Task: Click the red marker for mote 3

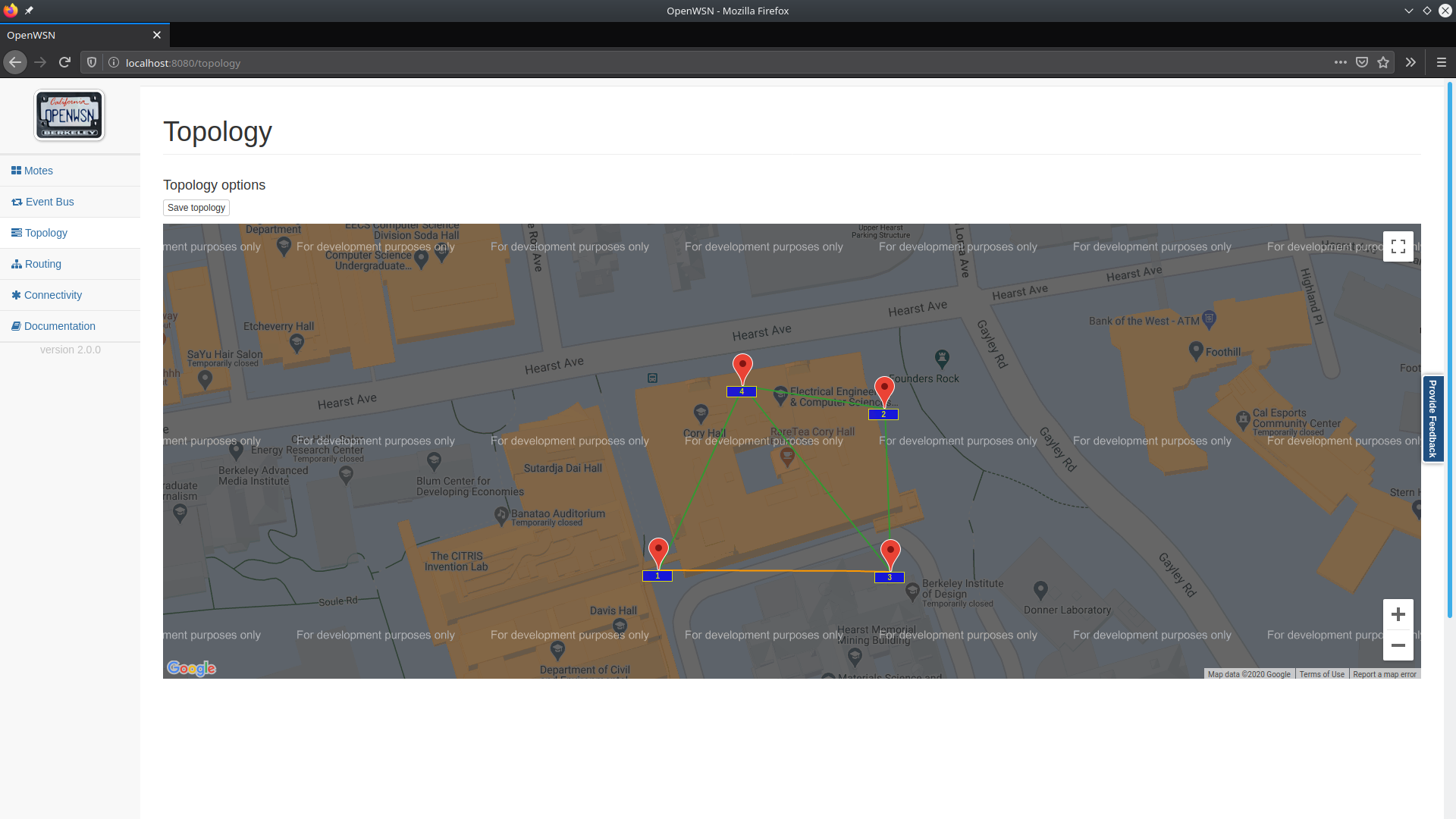Action: click(890, 554)
